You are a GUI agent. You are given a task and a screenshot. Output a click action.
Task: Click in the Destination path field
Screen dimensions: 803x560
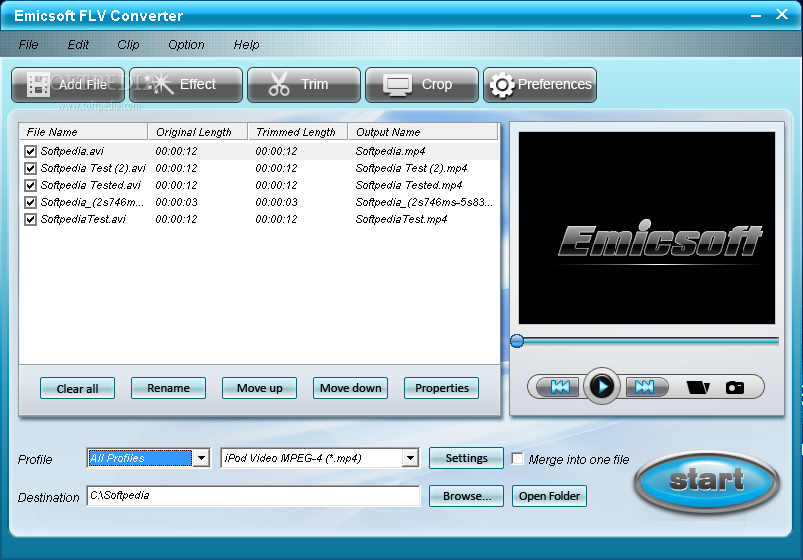253,496
